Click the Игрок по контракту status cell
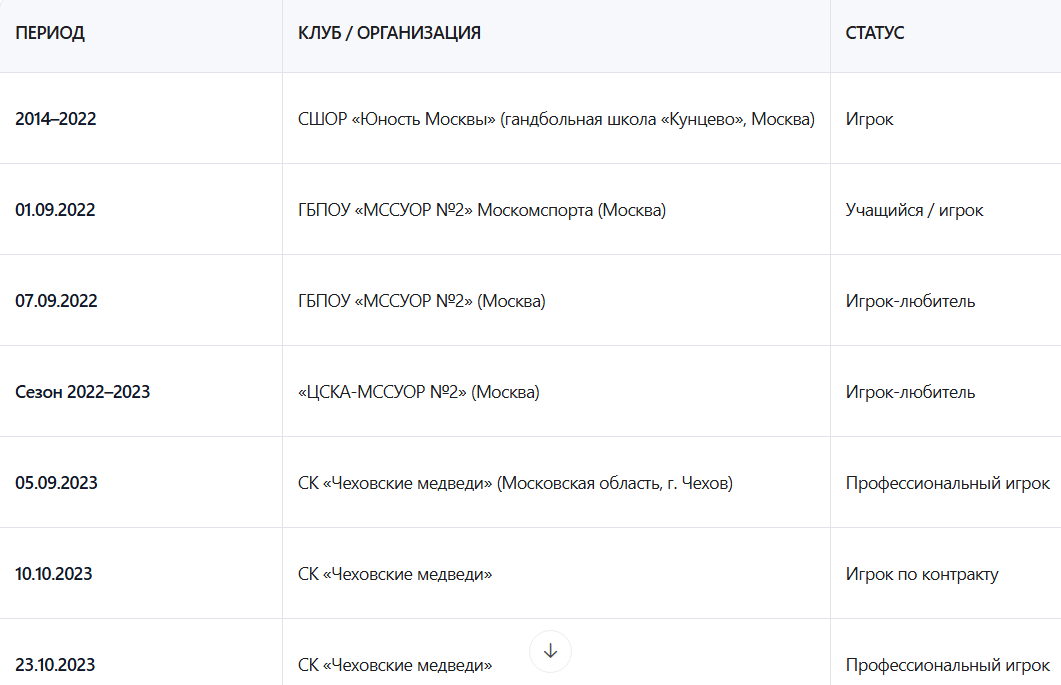This screenshot has height=685, width=1061. click(922, 574)
